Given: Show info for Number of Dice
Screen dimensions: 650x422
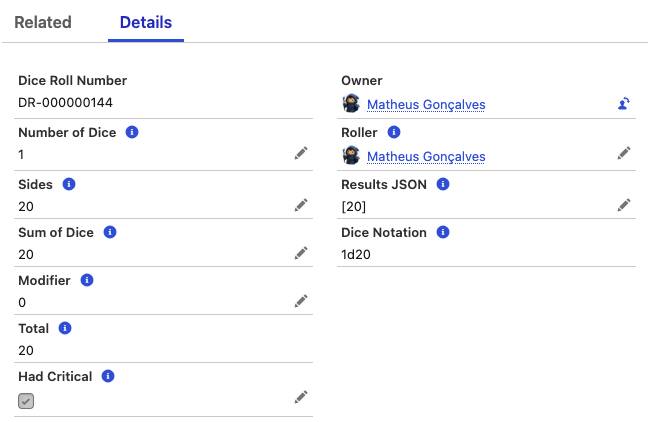Looking at the screenshot, I should coord(132,132).
